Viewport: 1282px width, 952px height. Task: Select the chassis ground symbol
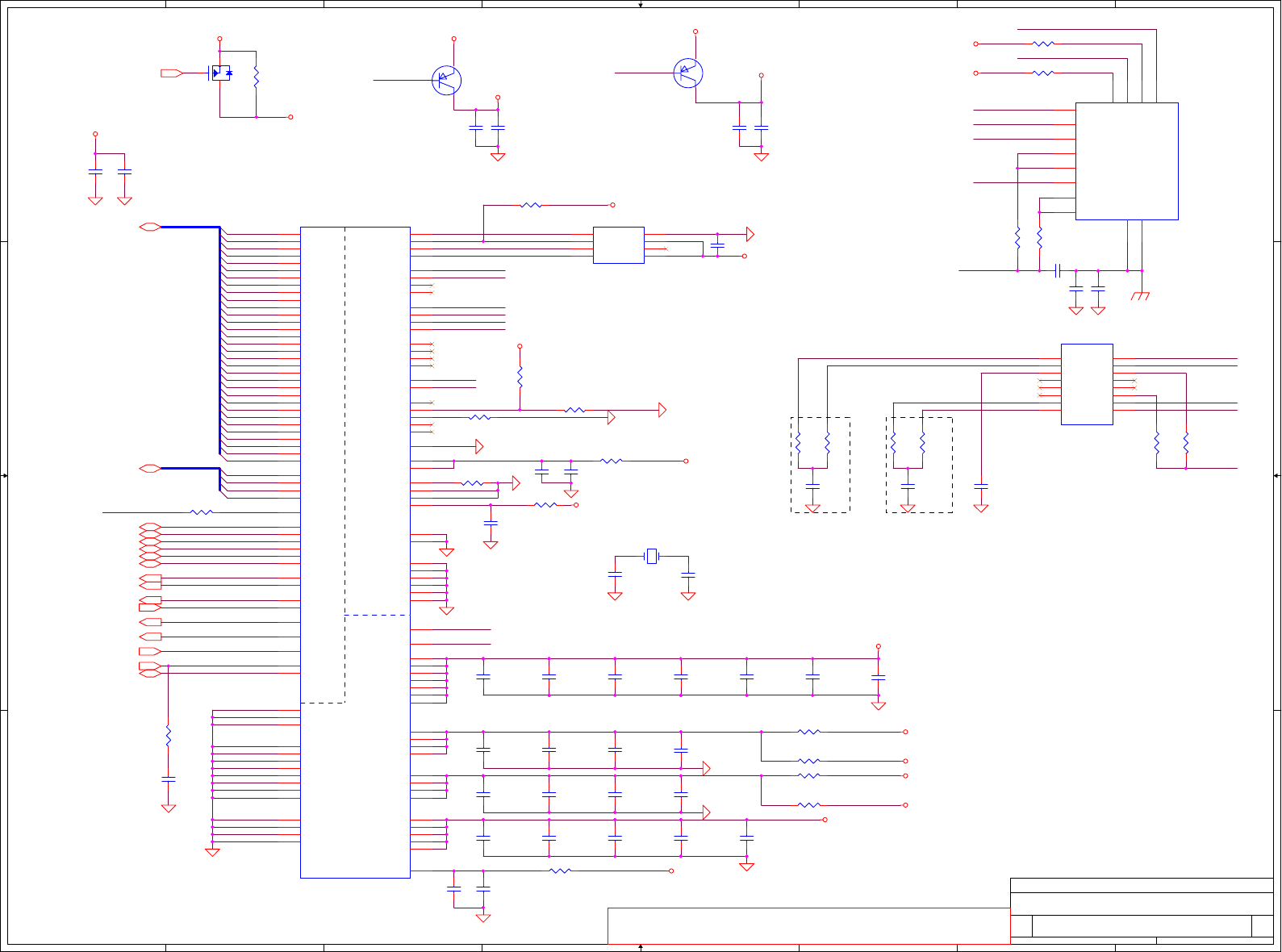click(1141, 296)
